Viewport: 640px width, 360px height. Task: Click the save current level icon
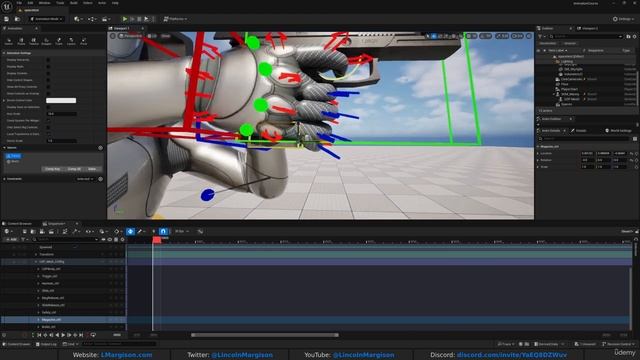tap(6, 19)
